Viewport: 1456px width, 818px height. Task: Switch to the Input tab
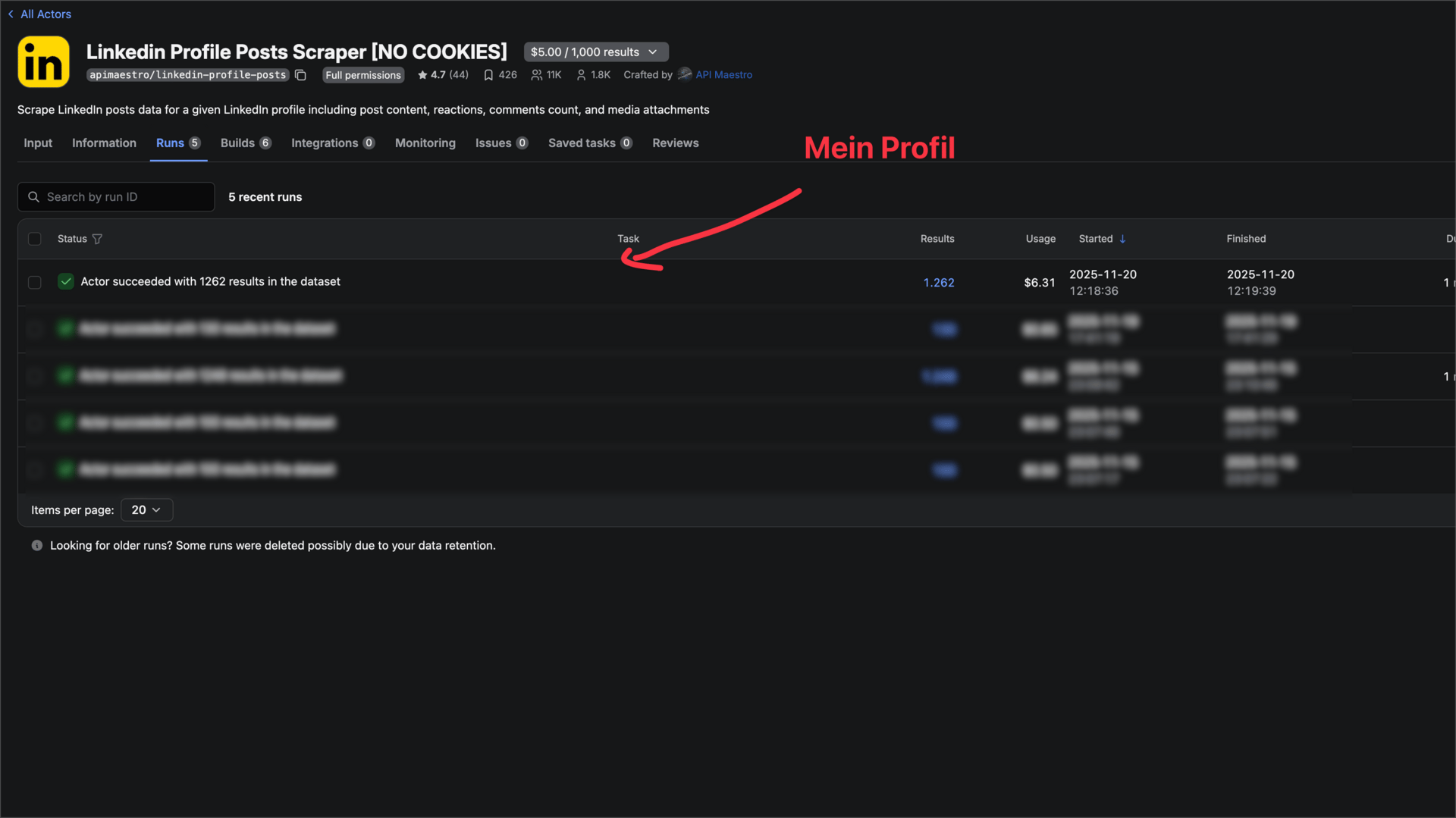(x=38, y=143)
